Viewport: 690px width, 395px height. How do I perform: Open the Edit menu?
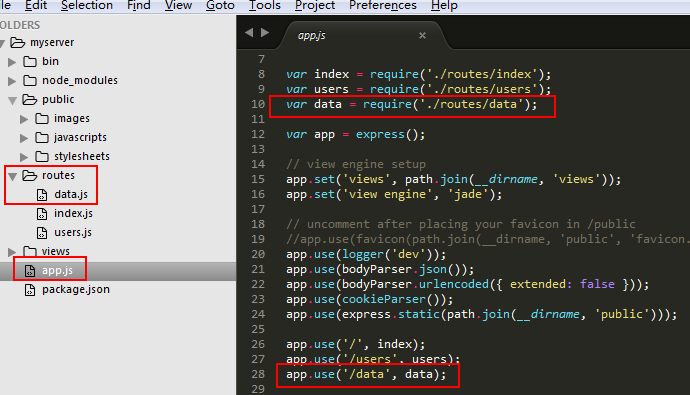tap(36, 5)
